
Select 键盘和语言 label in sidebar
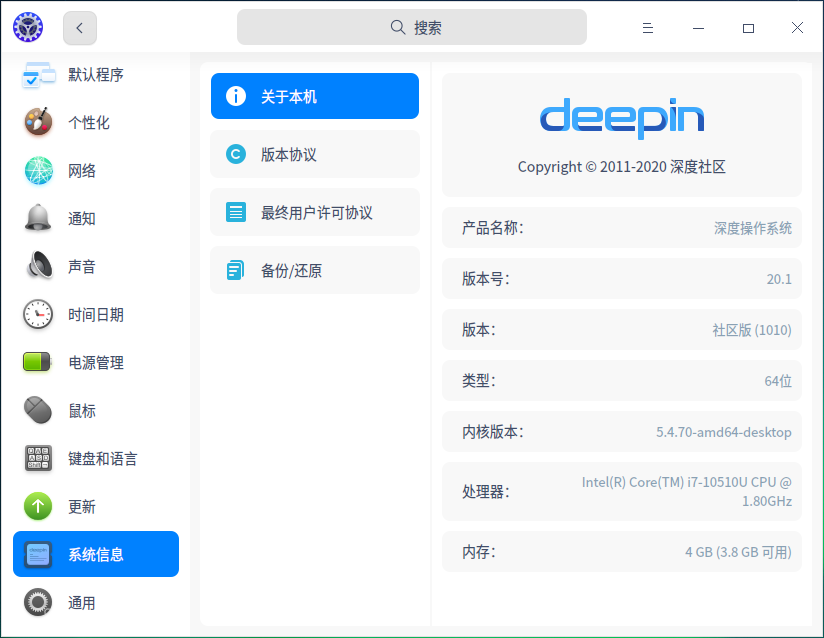(x=103, y=459)
